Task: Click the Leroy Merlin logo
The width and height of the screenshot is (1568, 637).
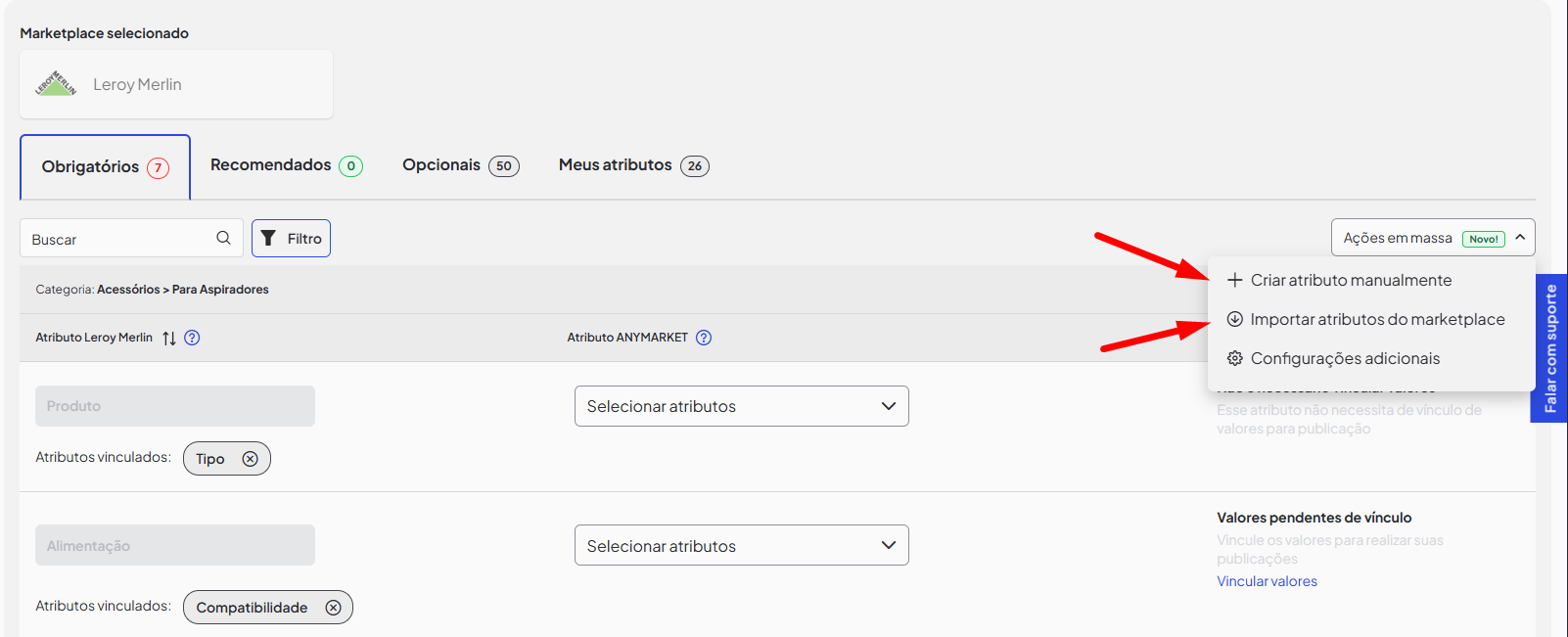Action: [x=56, y=84]
